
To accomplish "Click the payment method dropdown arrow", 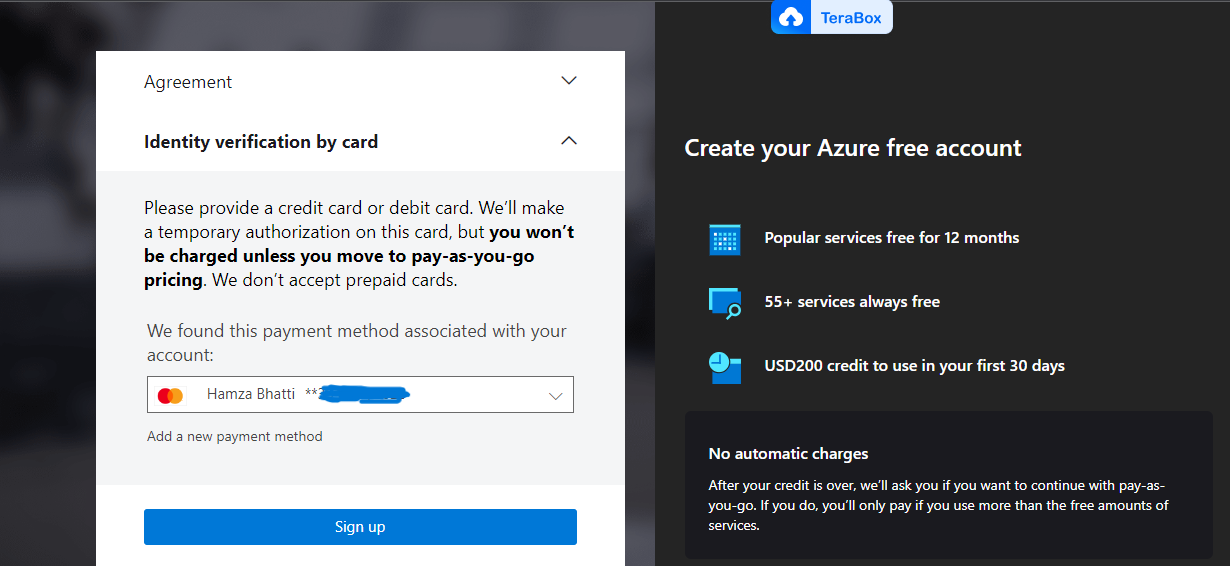I will coord(556,396).
